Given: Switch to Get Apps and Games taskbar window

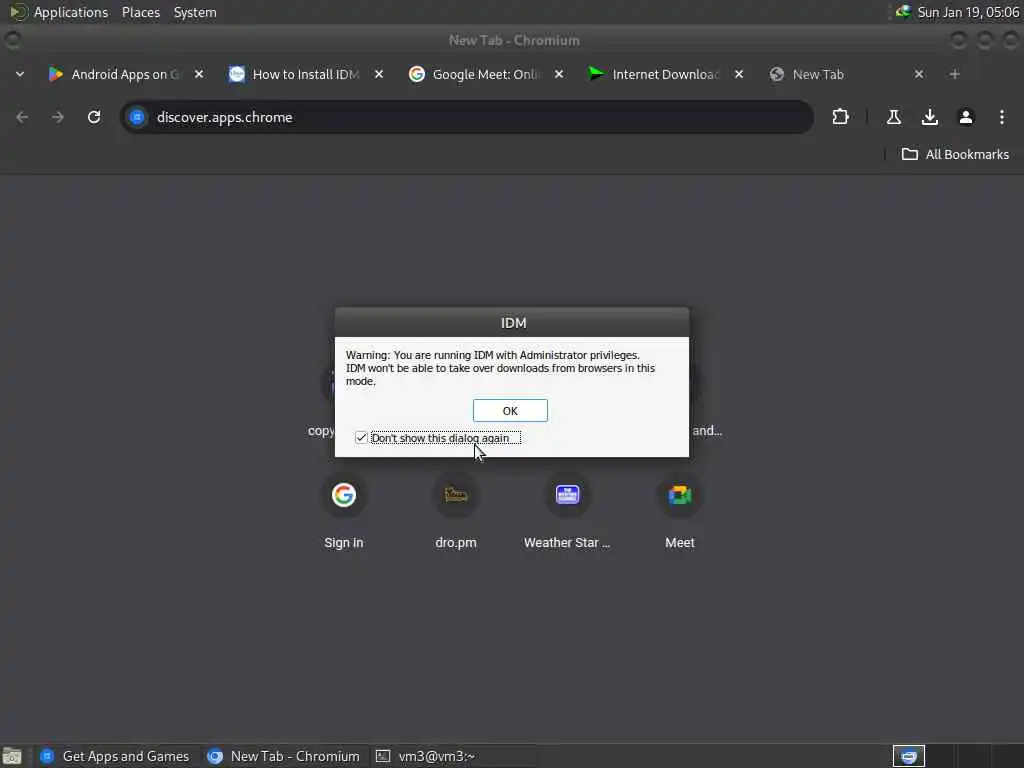Looking at the screenshot, I should pos(115,756).
